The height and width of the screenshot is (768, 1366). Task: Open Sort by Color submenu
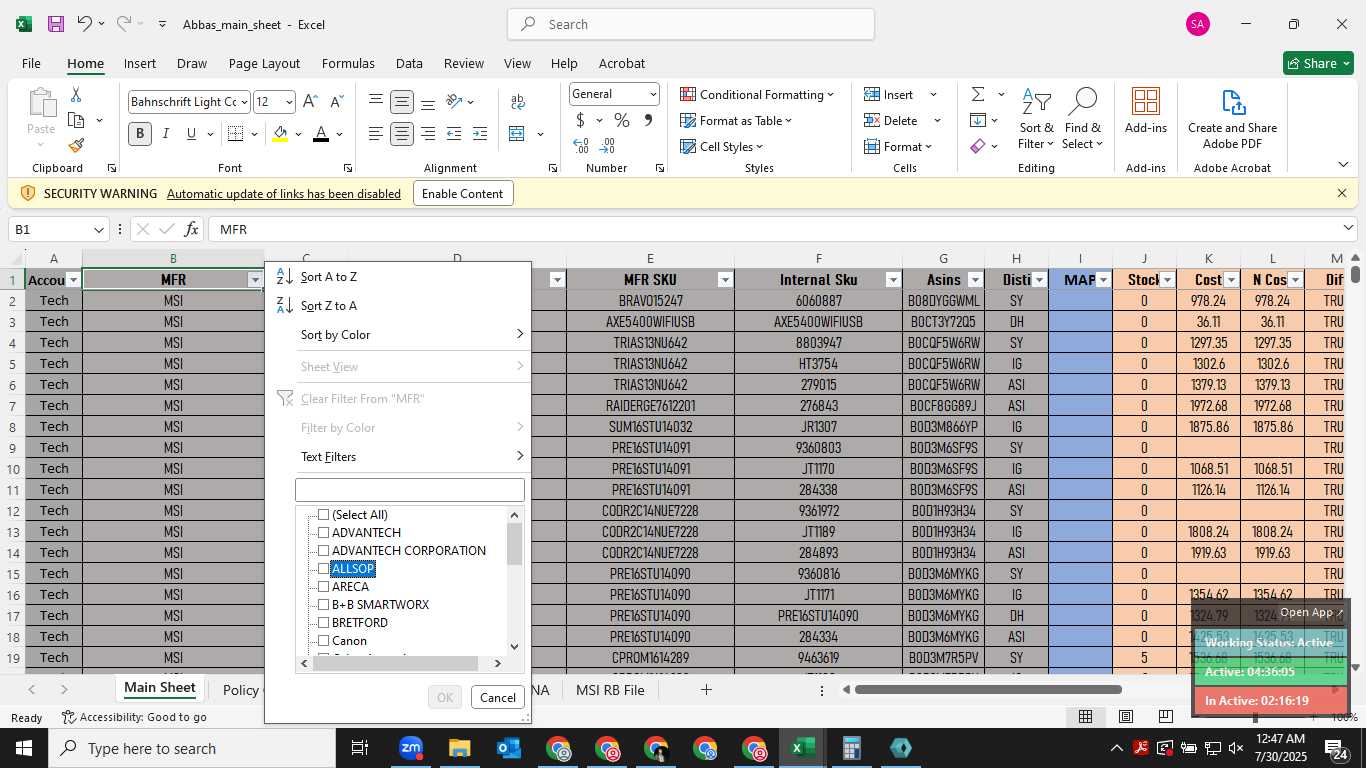pyautogui.click(x=397, y=335)
